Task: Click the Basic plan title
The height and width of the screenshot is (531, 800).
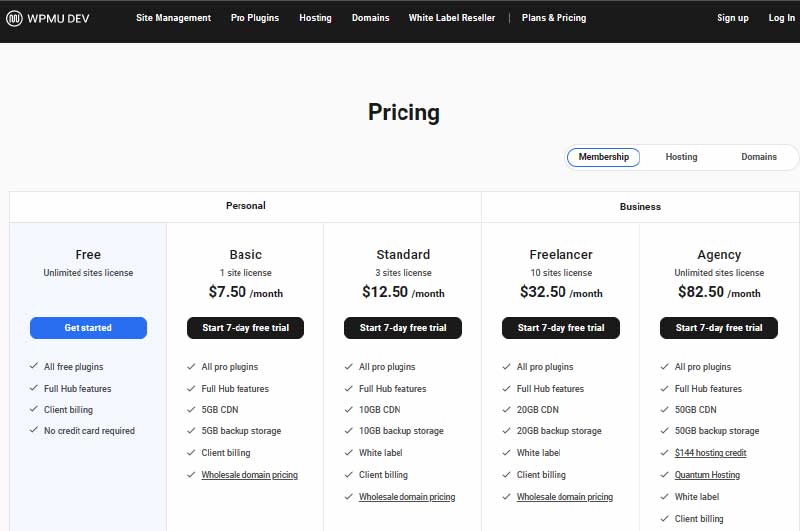Action: coord(245,255)
